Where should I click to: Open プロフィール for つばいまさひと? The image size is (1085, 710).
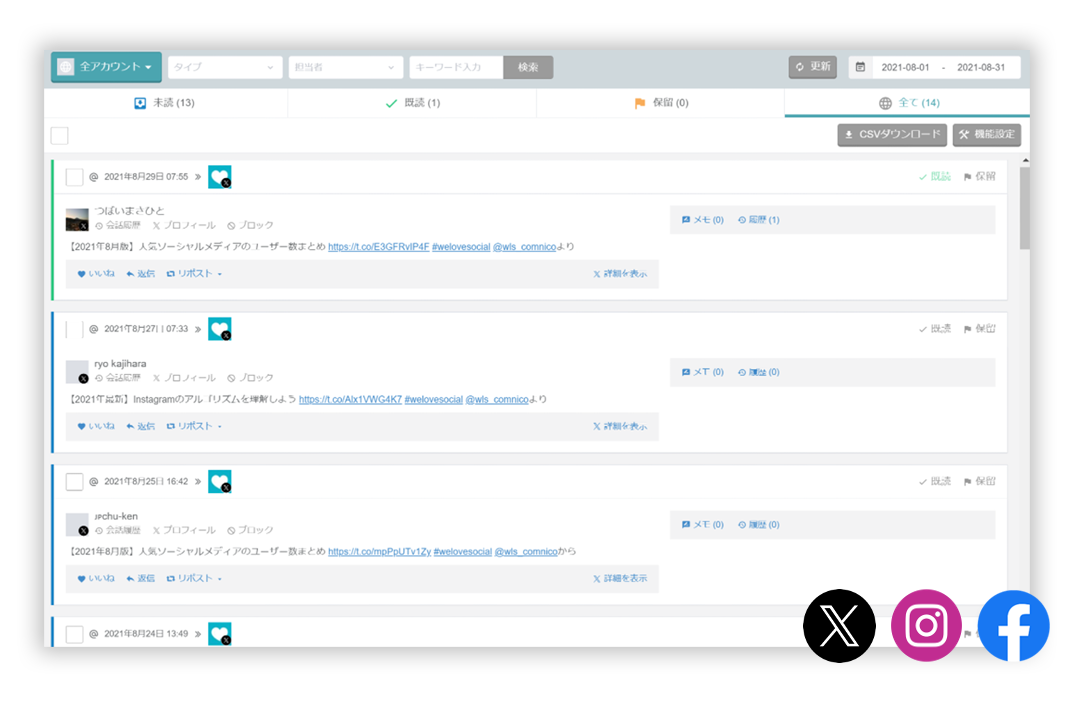point(184,226)
